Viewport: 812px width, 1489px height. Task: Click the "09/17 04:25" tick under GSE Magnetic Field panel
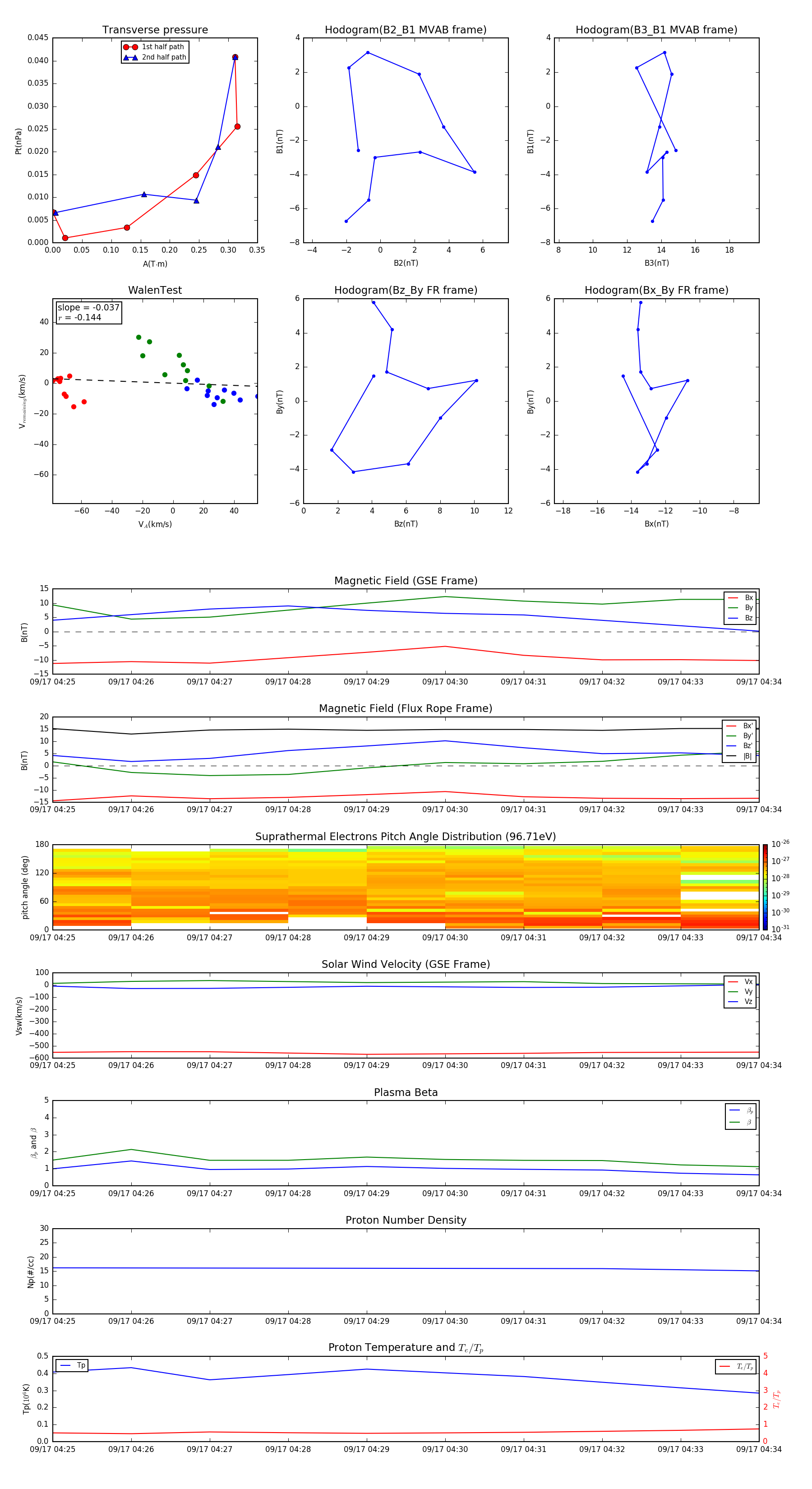pyautogui.click(x=53, y=682)
